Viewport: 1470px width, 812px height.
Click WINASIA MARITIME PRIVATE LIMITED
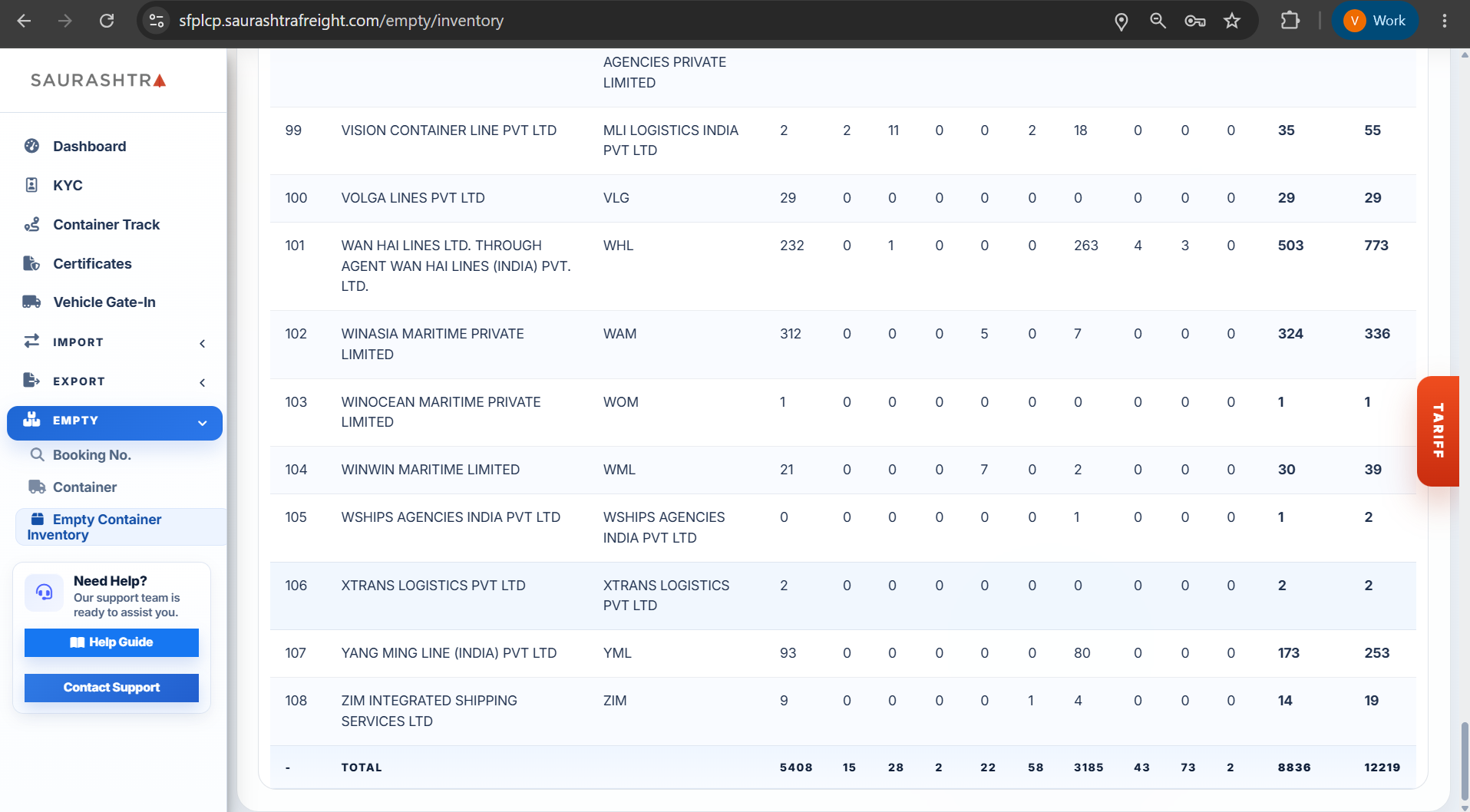tap(433, 344)
